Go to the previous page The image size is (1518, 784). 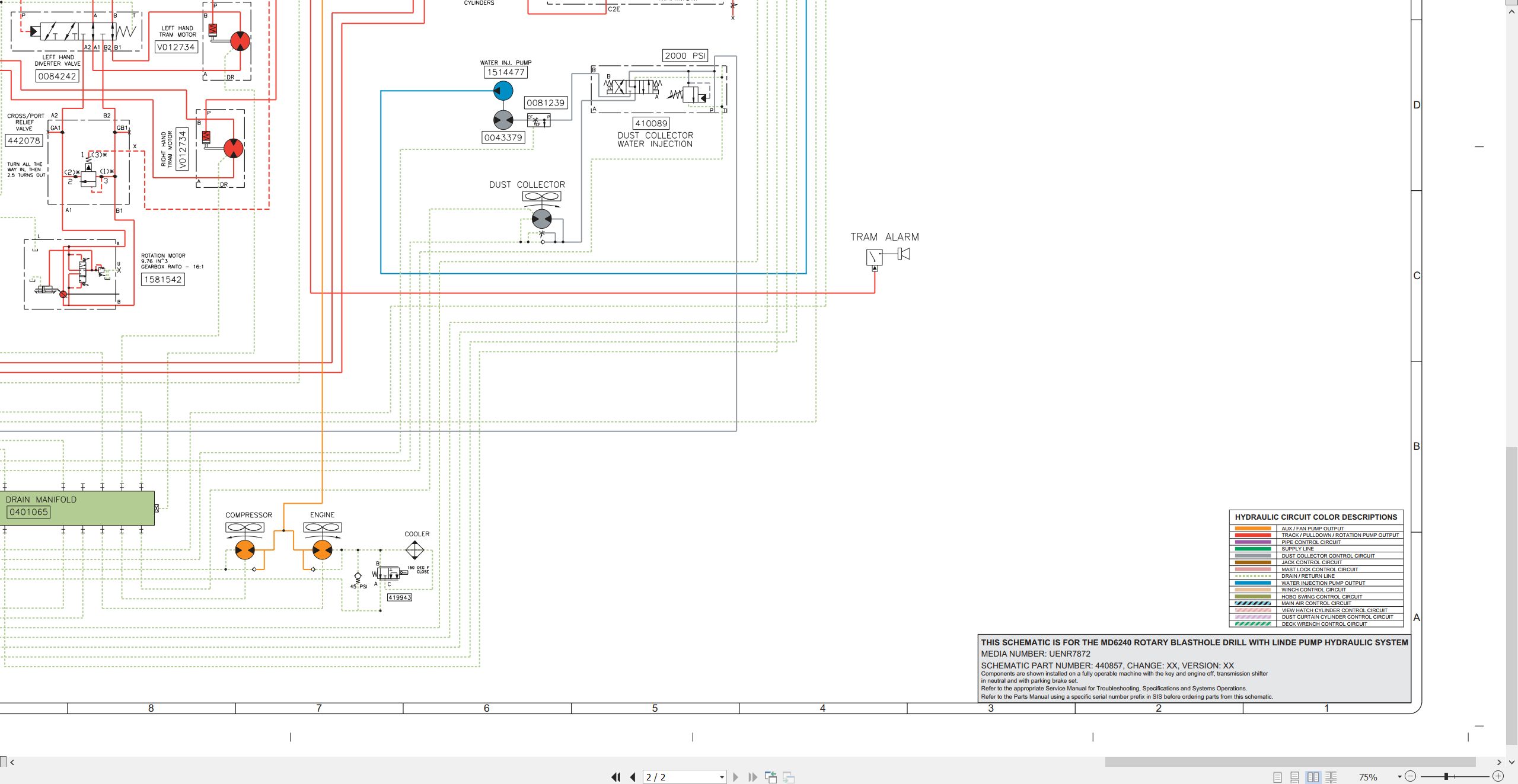[633, 777]
